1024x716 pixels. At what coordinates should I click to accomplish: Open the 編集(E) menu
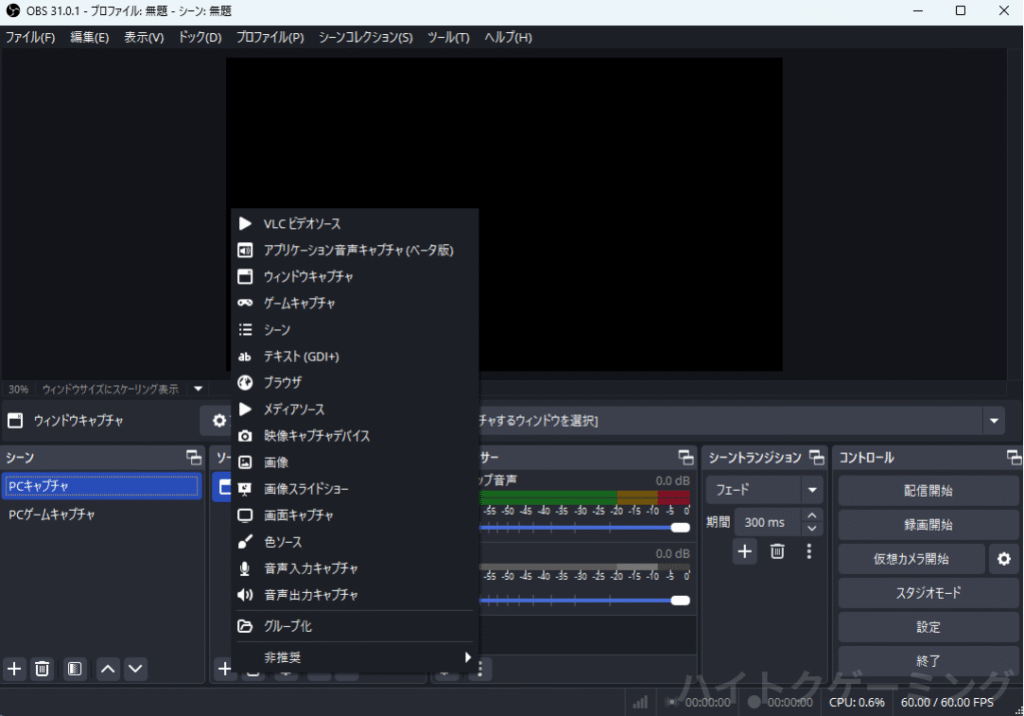pyautogui.click(x=89, y=37)
